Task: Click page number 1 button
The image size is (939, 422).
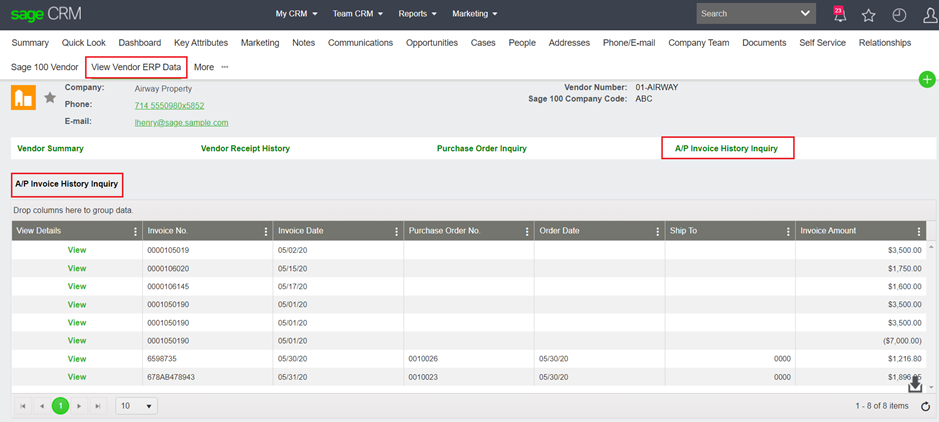Action: [x=60, y=406]
